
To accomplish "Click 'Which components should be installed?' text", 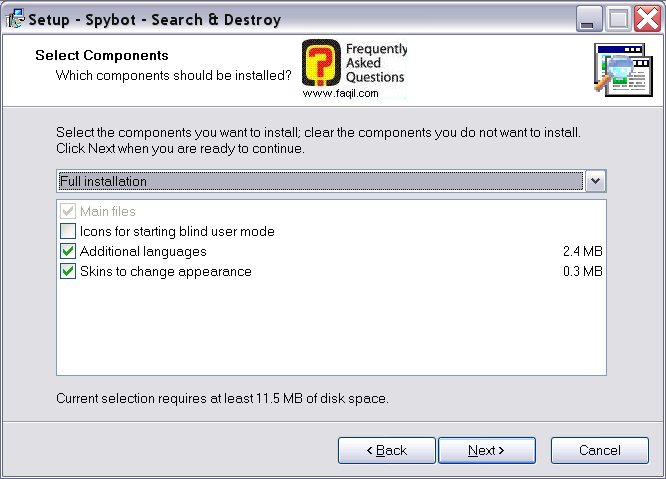I will pyautogui.click(x=173, y=76).
